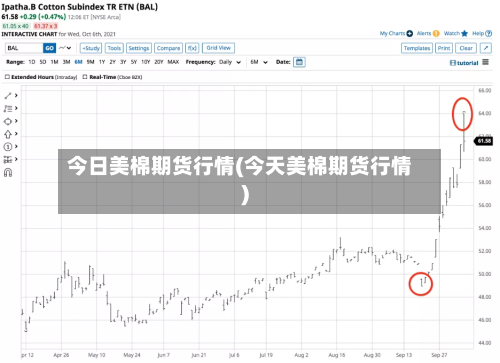Open the calendar date picker icon
This screenshot has height=363, width=500.
point(299,62)
